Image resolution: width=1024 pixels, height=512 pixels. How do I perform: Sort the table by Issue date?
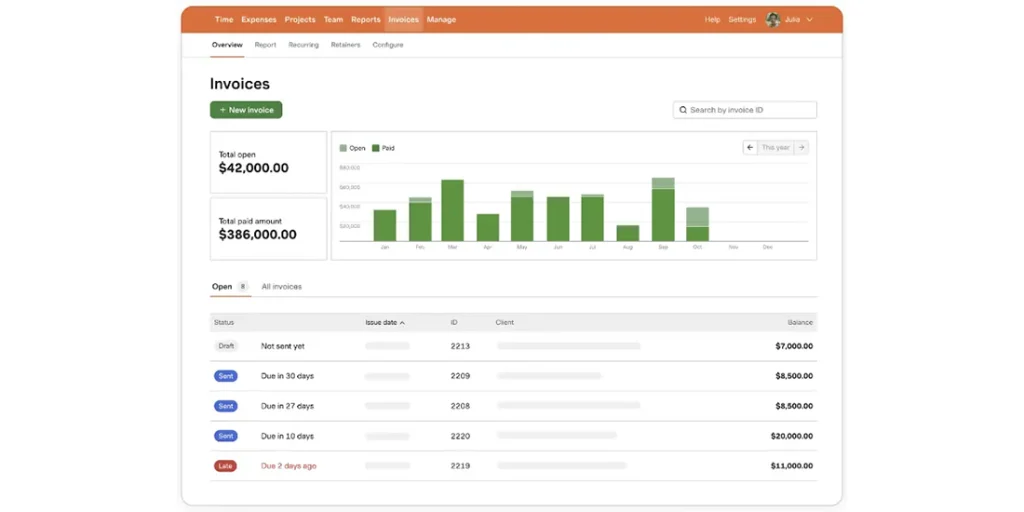[x=385, y=323]
